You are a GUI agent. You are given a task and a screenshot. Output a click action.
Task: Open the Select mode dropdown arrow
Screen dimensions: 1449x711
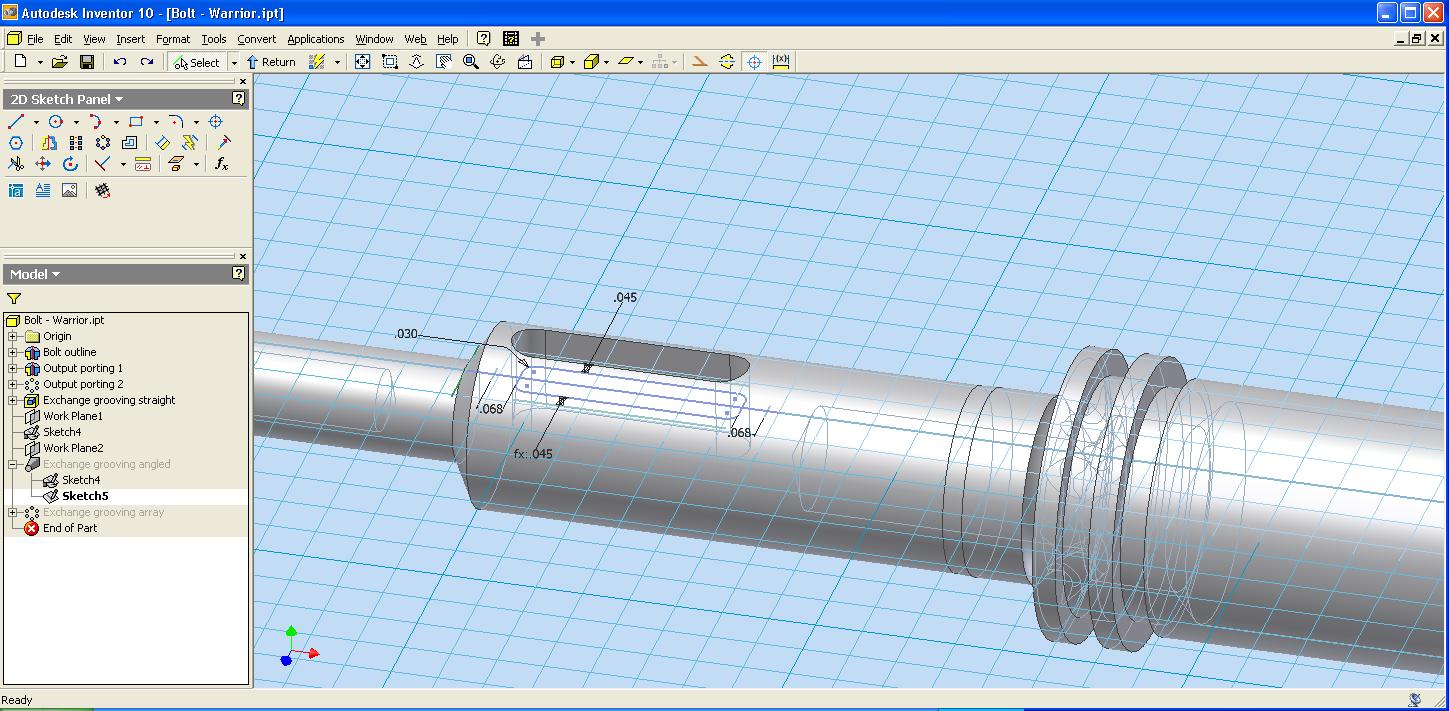pos(234,62)
